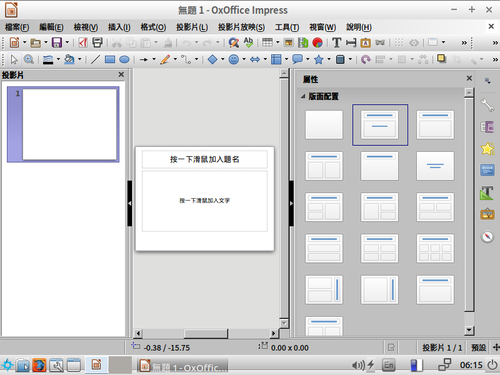Screen dimensions: 500x375
Task: Choose the blank slide layout
Action: coord(324,125)
